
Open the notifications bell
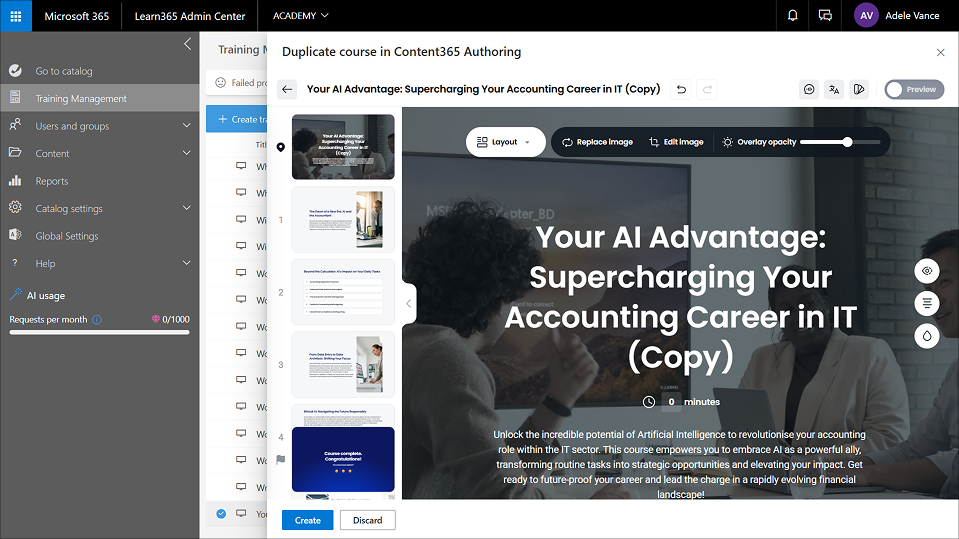pyautogui.click(x=793, y=16)
